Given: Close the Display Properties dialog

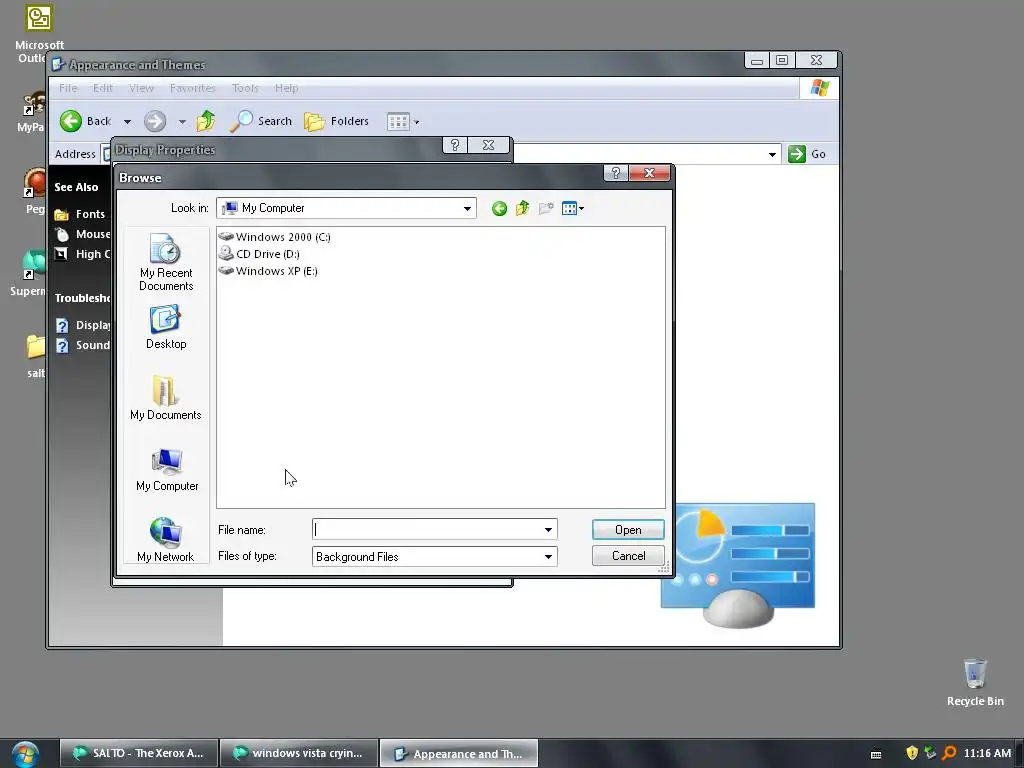Looking at the screenshot, I should point(488,145).
